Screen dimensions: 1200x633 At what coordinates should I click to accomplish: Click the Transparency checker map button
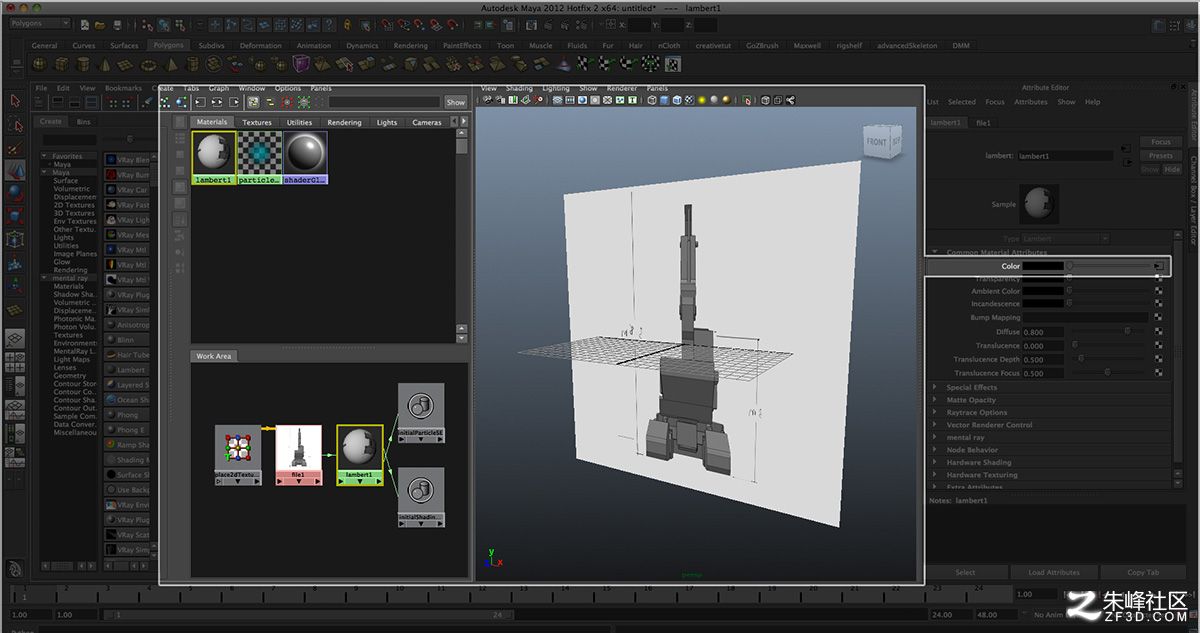point(1158,279)
